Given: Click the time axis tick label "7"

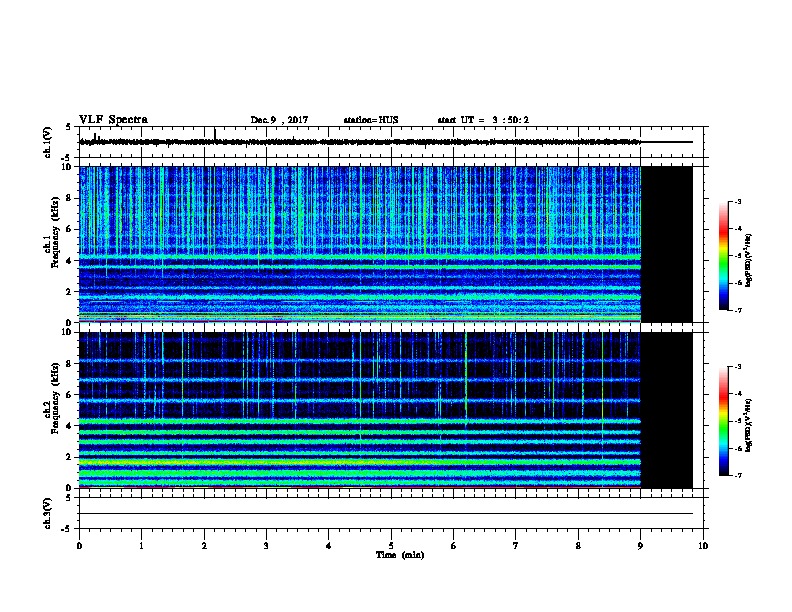Looking at the screenshot, I should 516,546.
